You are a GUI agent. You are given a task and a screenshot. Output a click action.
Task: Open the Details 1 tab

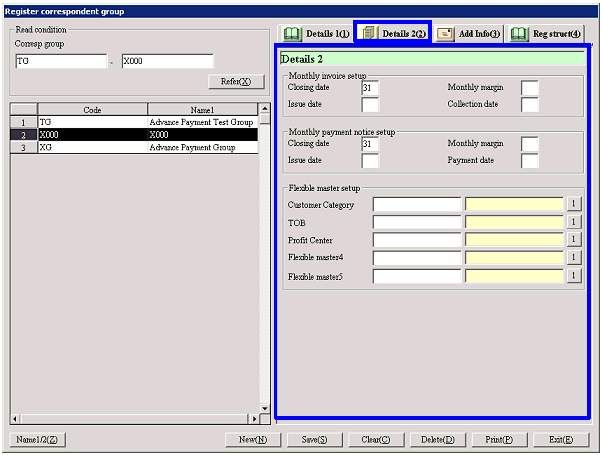pyautogui.click(x=316, y=34)
